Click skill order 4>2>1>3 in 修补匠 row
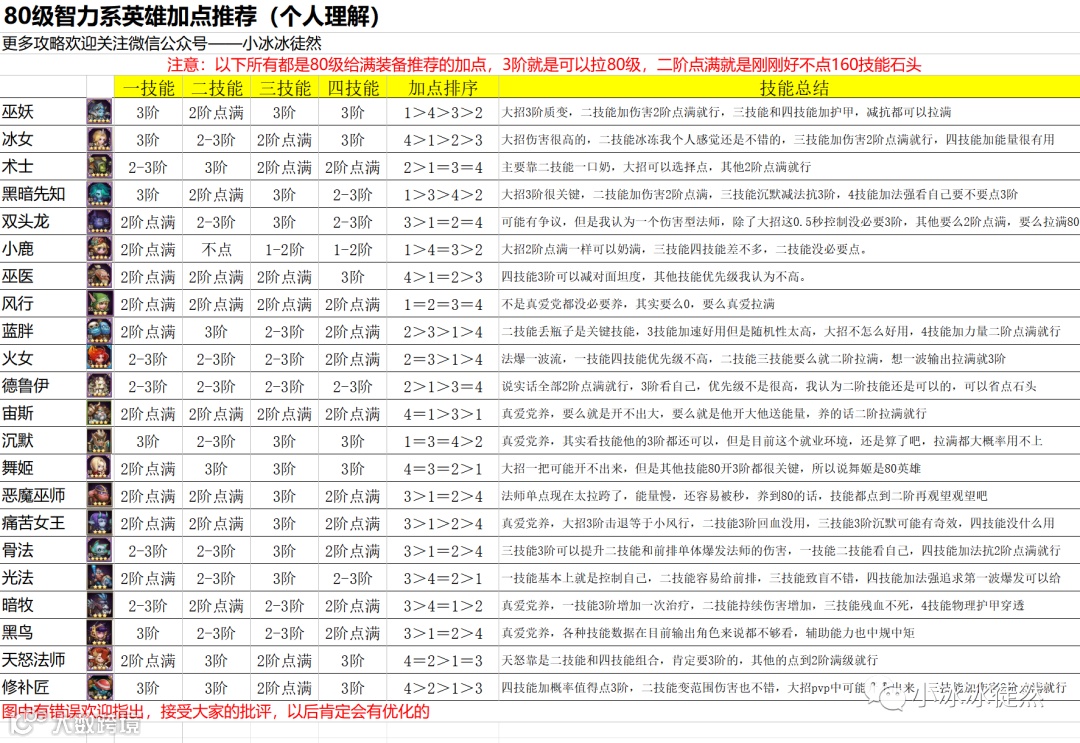The width and height of the screenshot is (1080, 743). click(443, 688)
